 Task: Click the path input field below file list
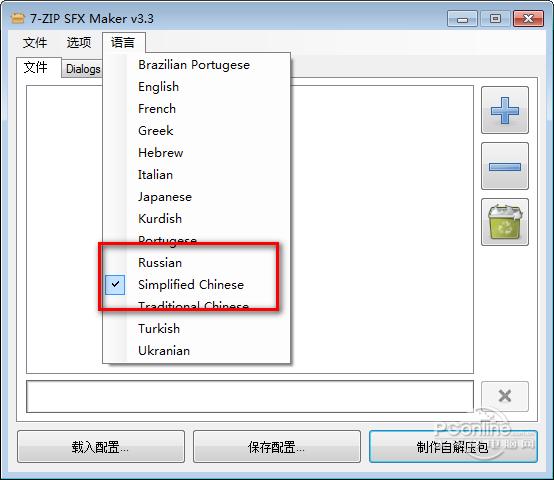click(250, 396)
